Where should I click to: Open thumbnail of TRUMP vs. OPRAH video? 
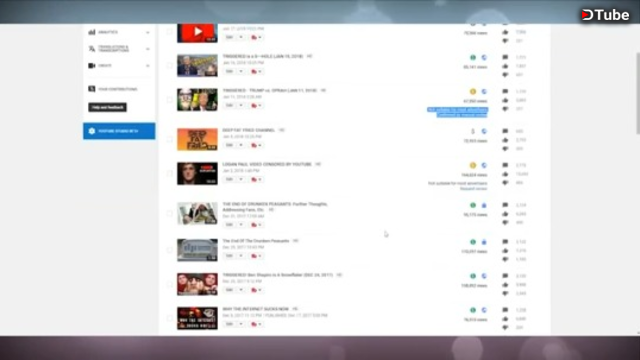click(197, 100)
